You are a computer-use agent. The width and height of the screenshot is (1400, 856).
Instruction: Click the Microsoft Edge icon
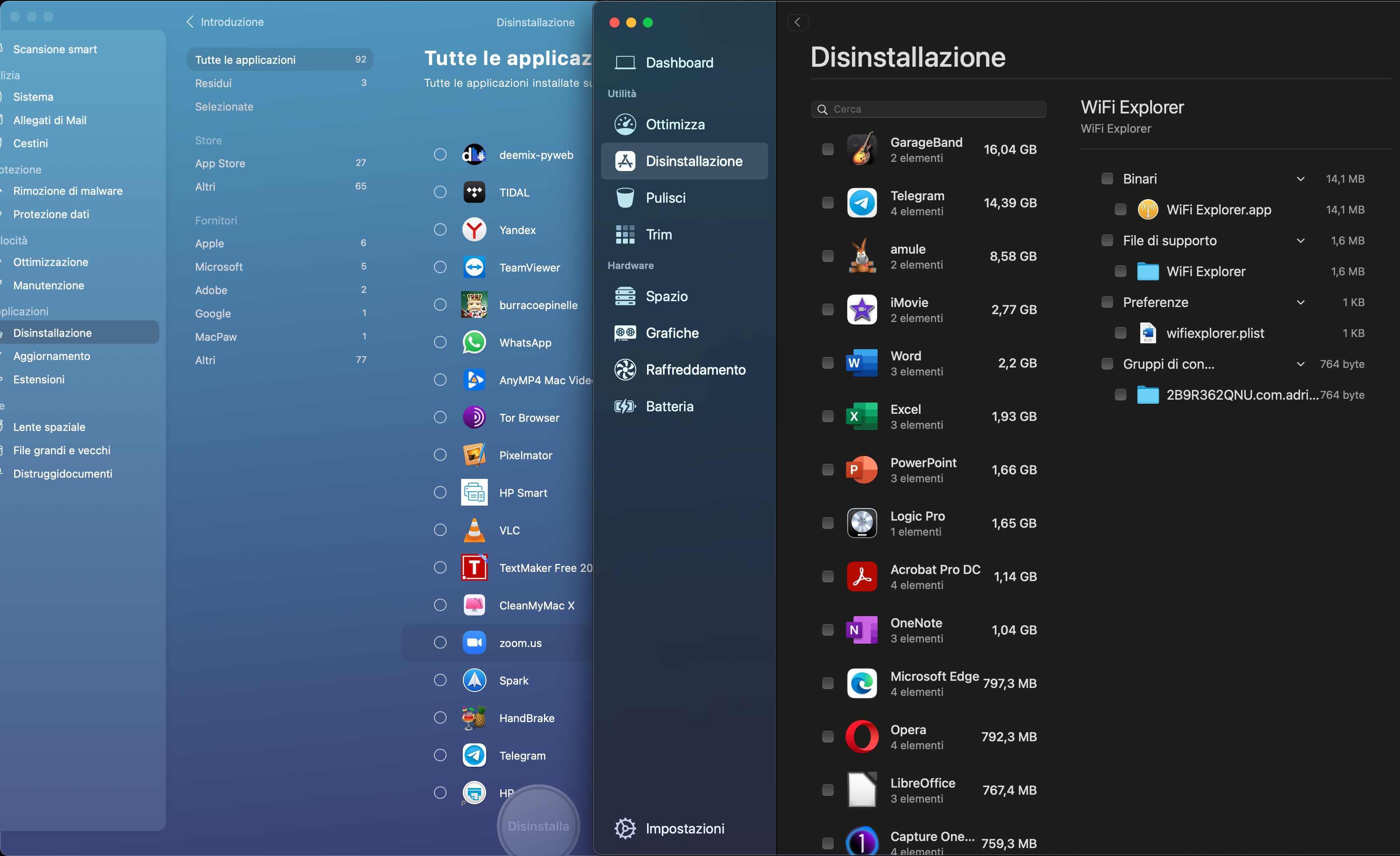point(862,683)
